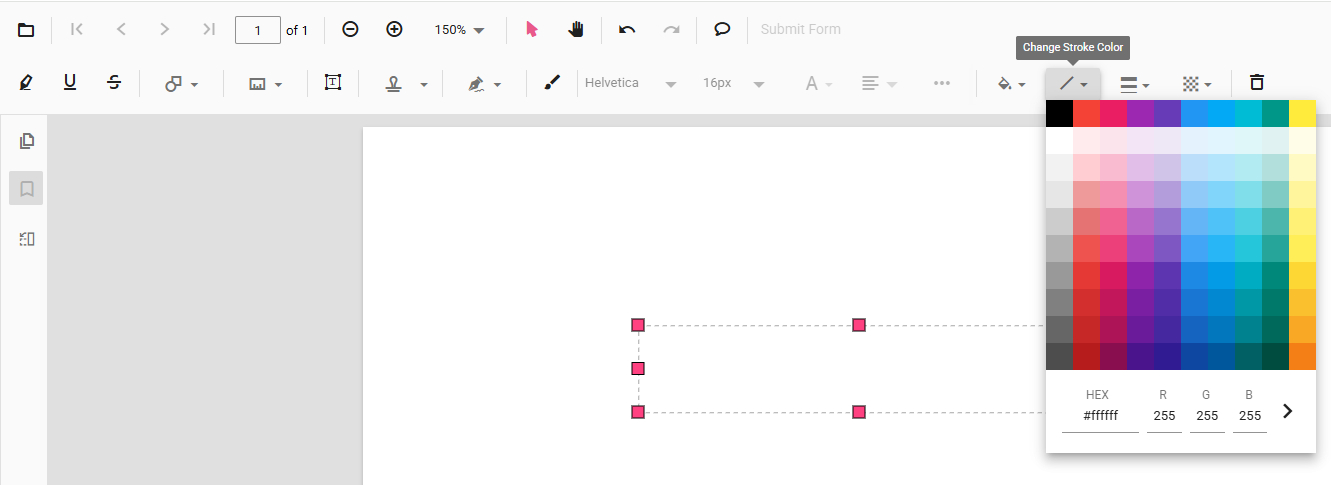
Task: Toggle the stroke color dropdown button
Action: click(x=1074, y=84)
